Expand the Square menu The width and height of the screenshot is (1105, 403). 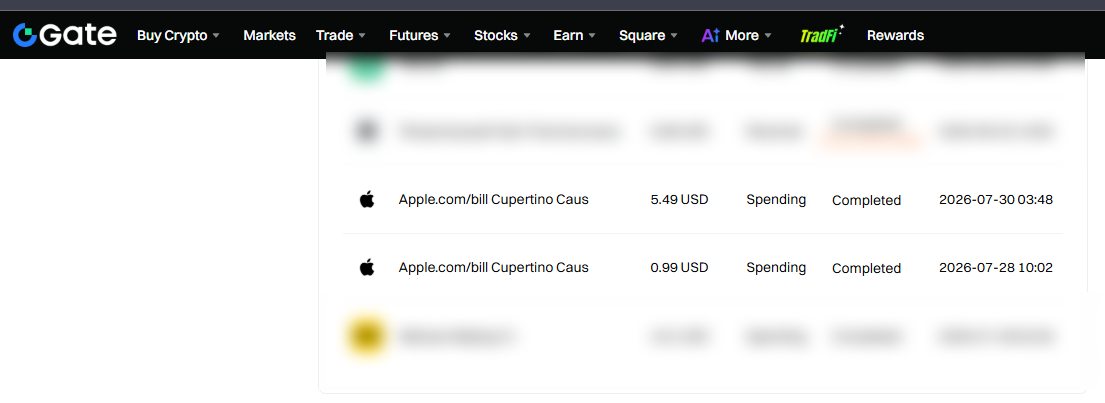pos(648,35)
